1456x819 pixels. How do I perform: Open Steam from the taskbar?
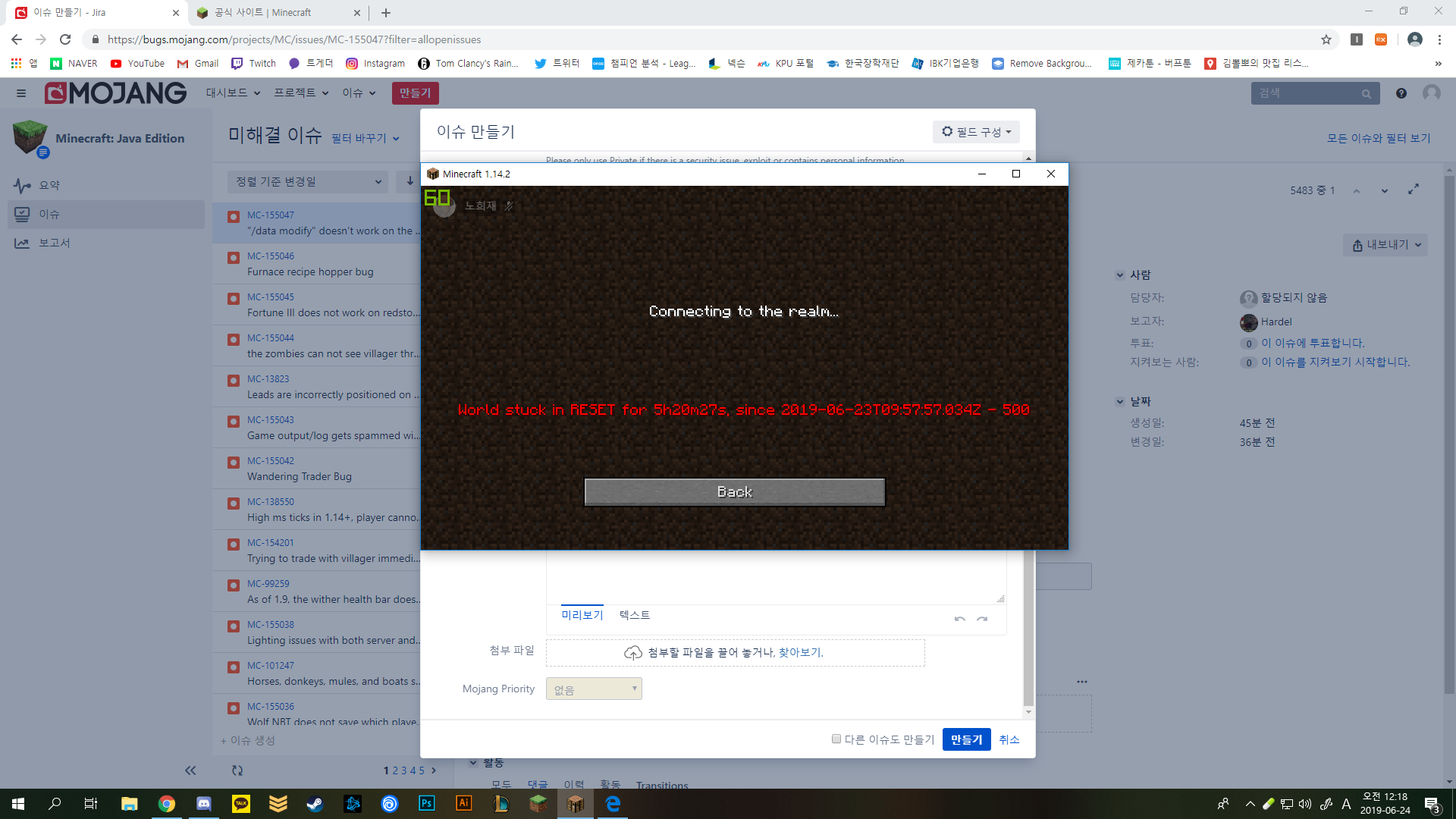tap(315, 804)
